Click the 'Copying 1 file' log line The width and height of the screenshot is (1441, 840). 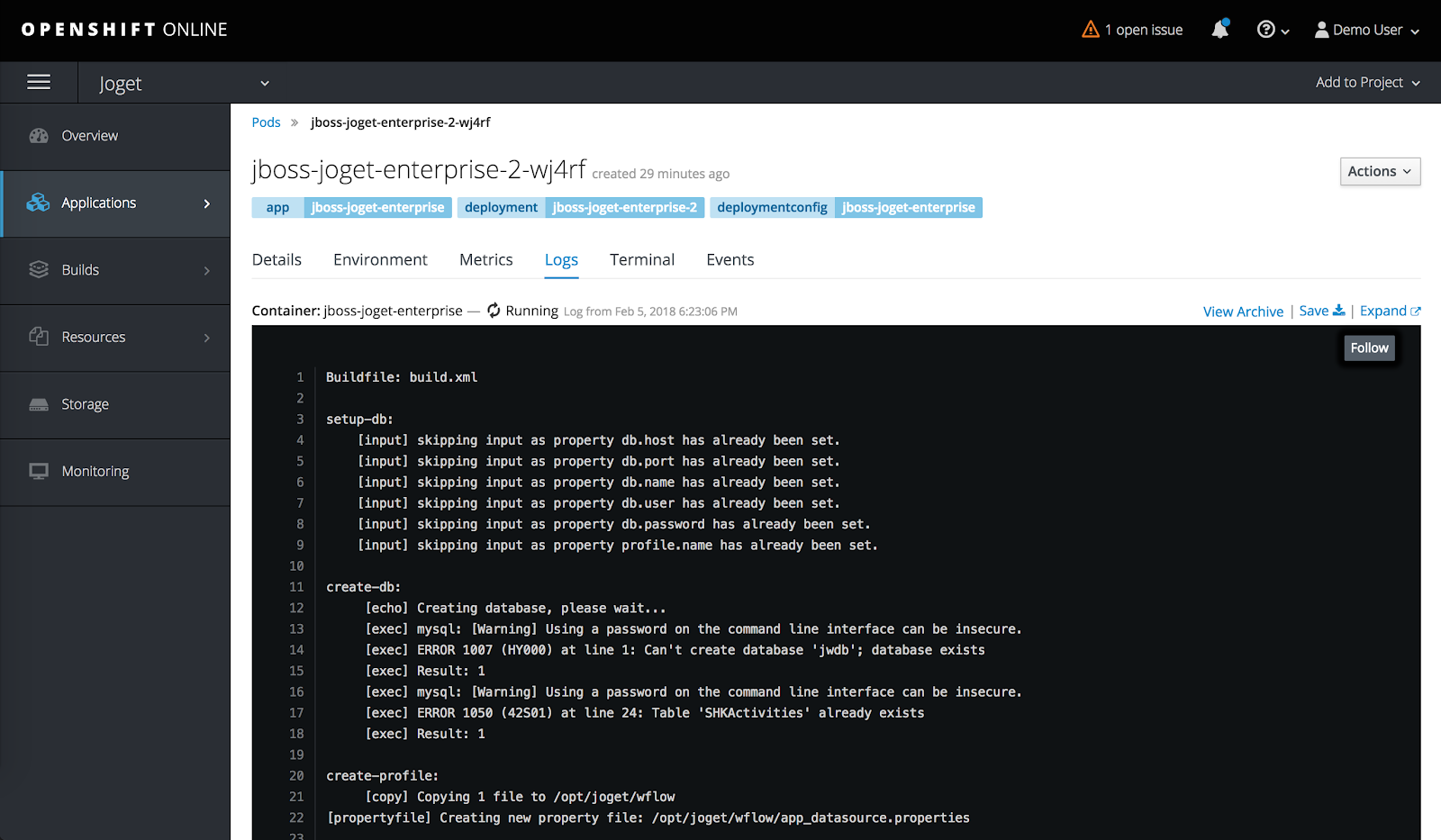[521, 797]
